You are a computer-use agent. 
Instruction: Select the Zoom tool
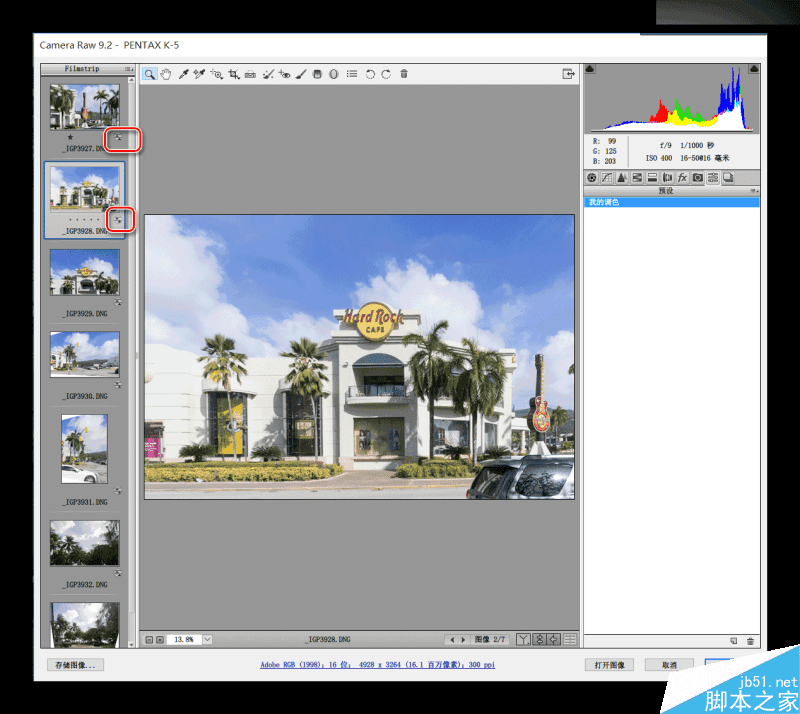tap(149, 75)
